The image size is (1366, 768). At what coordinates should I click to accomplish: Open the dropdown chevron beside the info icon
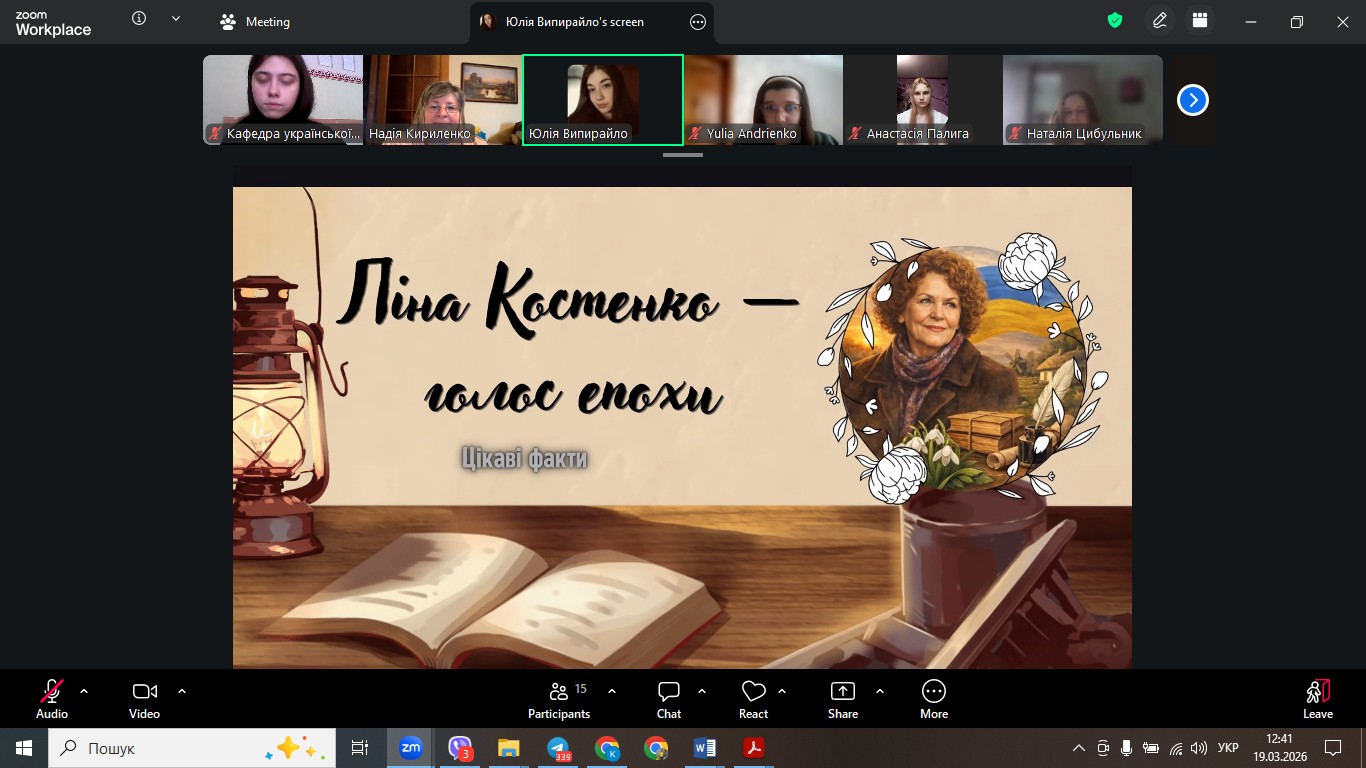pos(176,18)
